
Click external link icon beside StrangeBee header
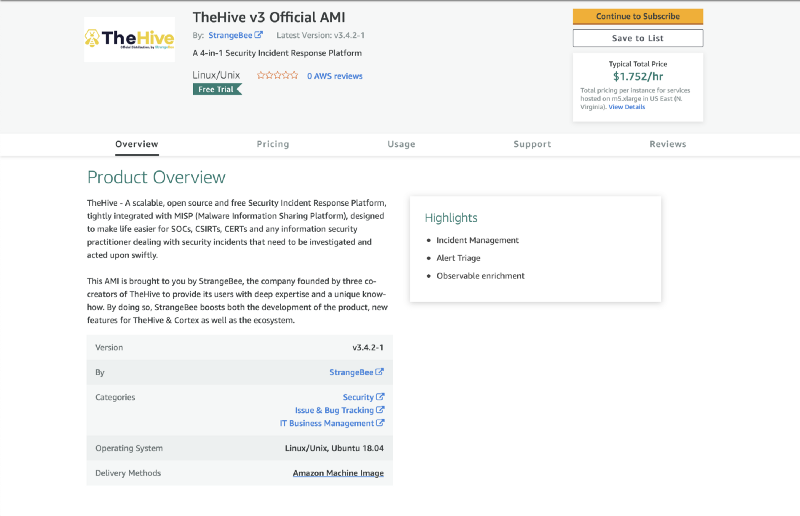259,35
